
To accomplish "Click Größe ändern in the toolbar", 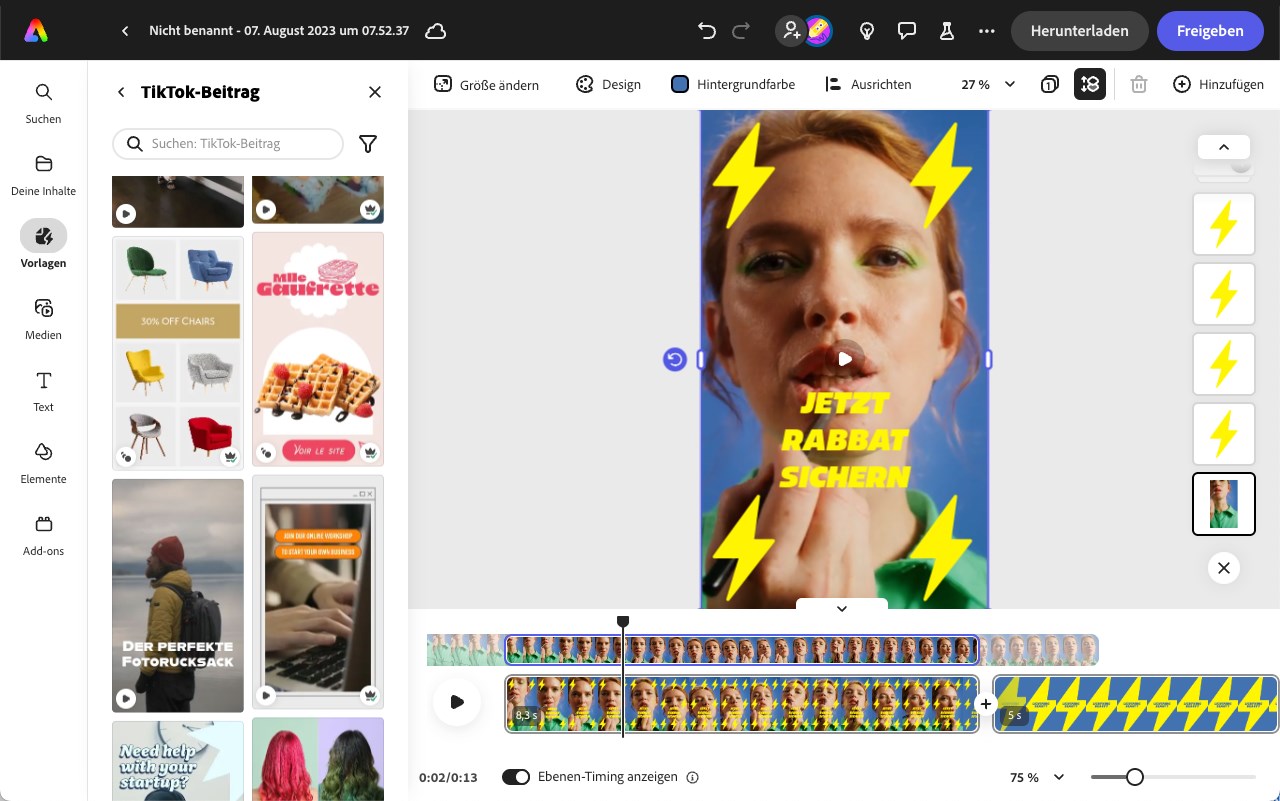I will click(486, 84).
